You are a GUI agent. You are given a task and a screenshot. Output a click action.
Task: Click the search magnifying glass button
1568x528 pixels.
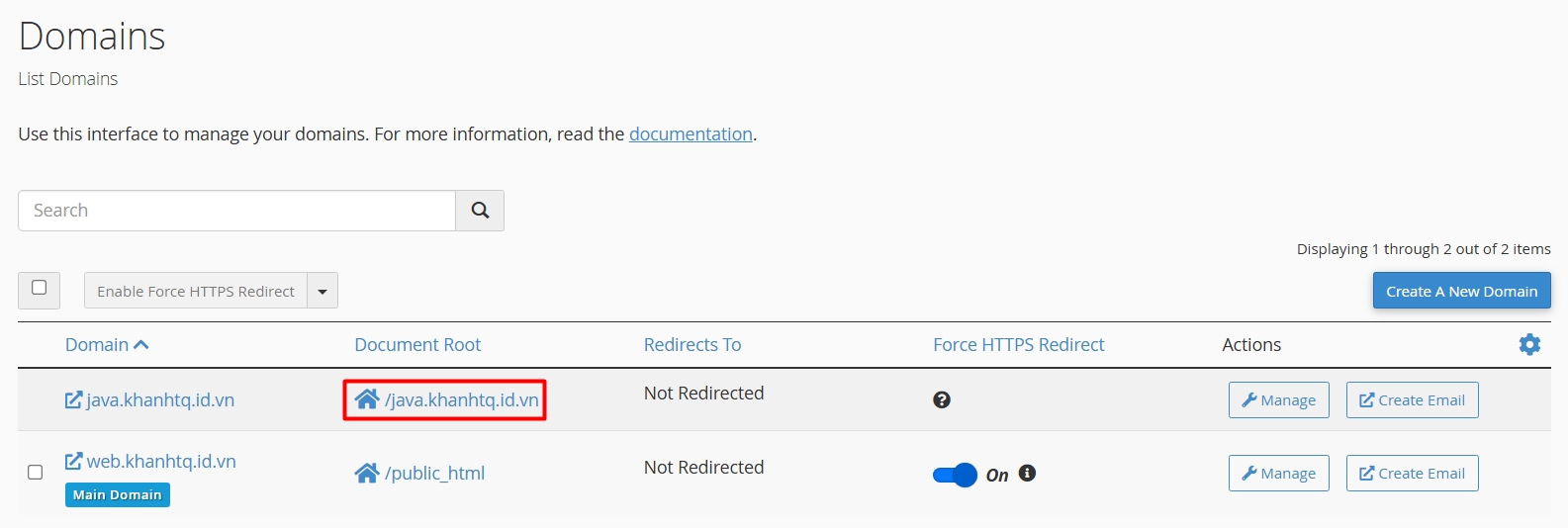click(x=480, y=211)
